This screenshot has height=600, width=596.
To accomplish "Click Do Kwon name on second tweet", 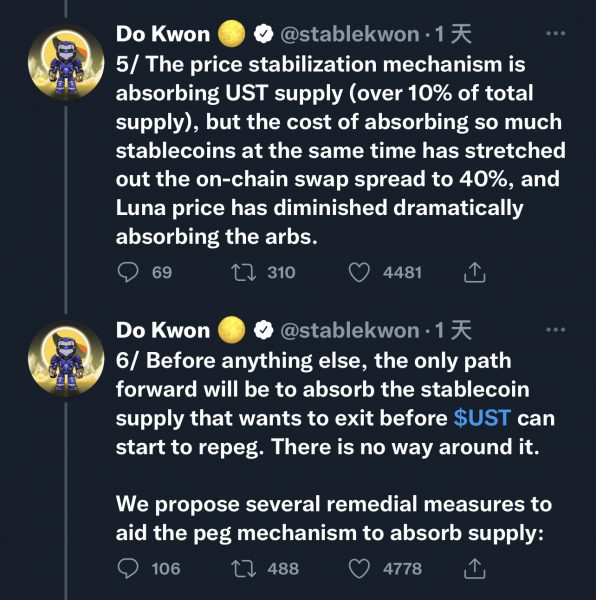I will point(163,330).
